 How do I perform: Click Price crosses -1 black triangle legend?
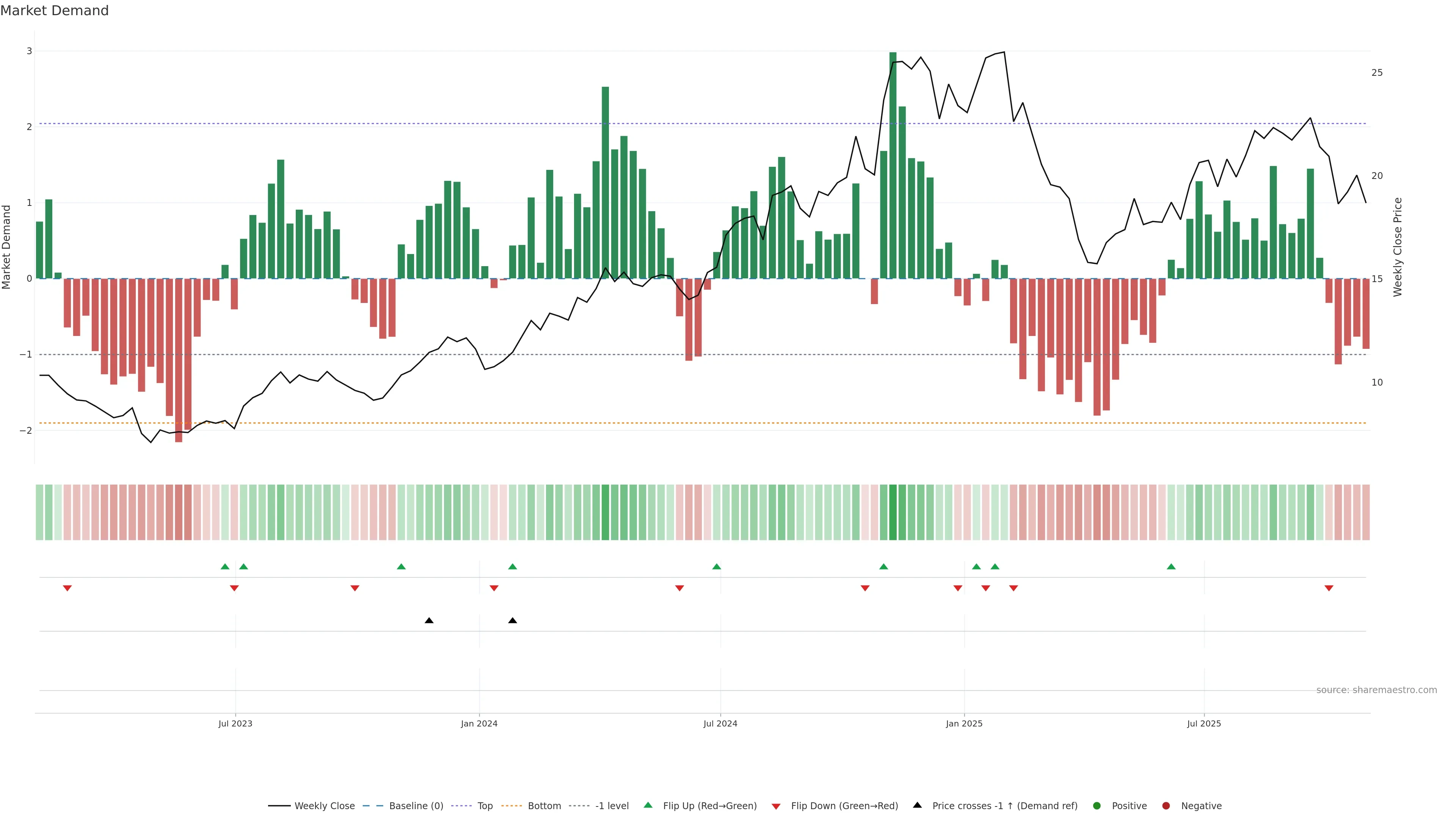pyautogui.click(x=917, y=805)
